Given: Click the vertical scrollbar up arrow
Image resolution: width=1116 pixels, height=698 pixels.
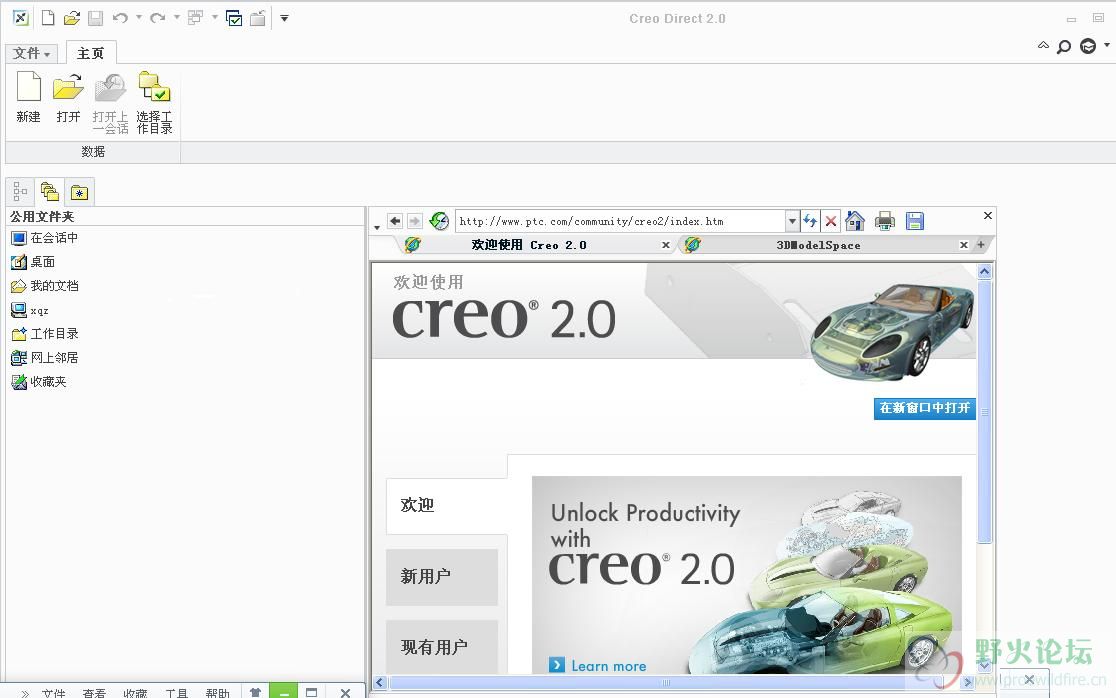Looking at the screenshot, I should [984, 271].
